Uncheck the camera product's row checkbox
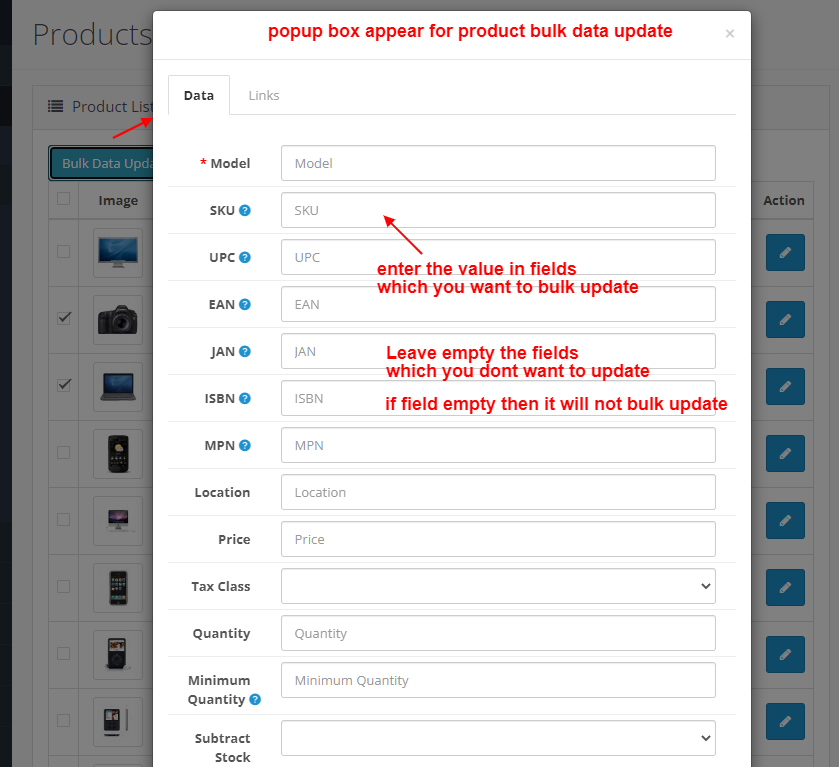Screen dimensions: 839x767 (64, 319)
